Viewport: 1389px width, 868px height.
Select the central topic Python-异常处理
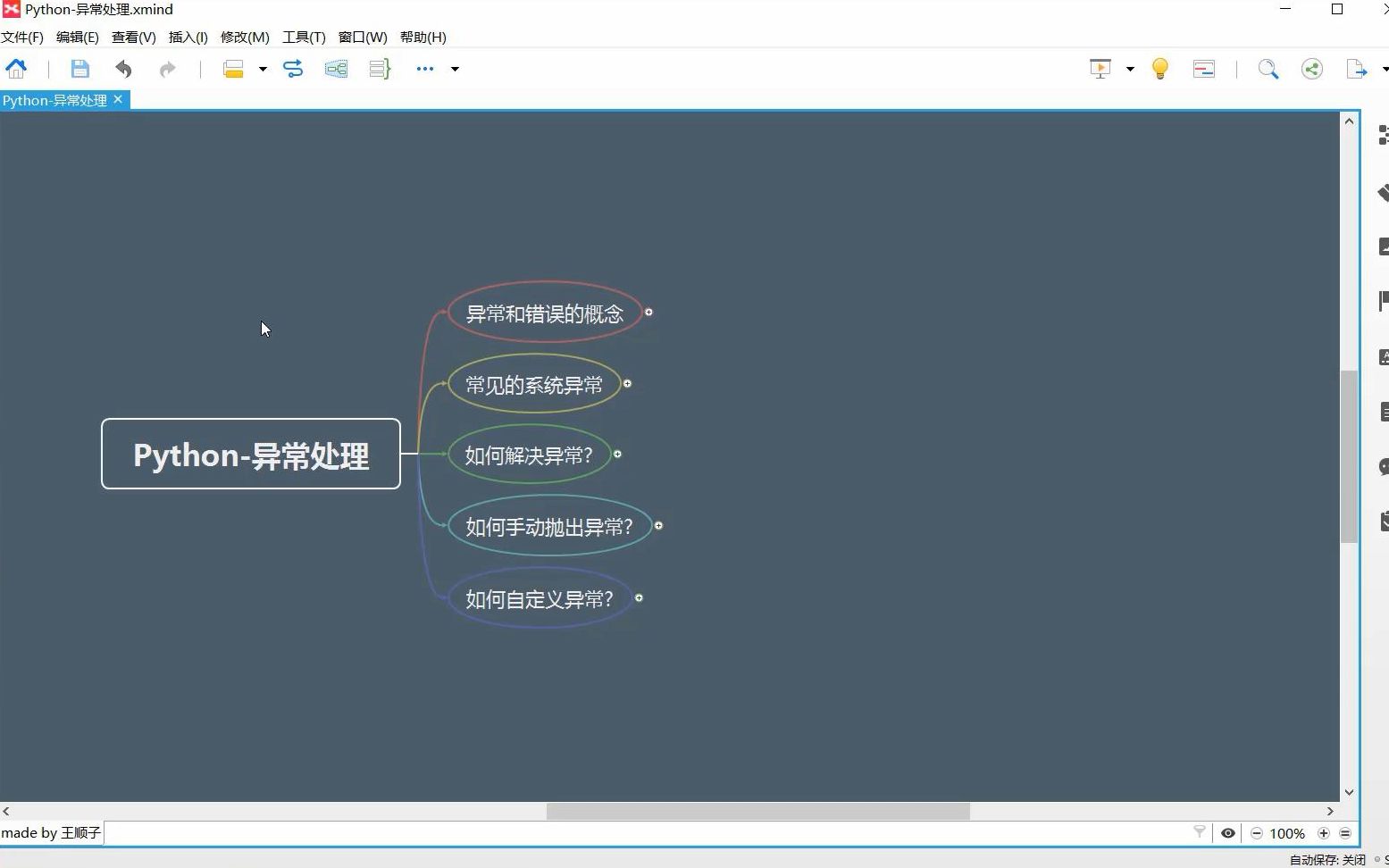[251, 454]
